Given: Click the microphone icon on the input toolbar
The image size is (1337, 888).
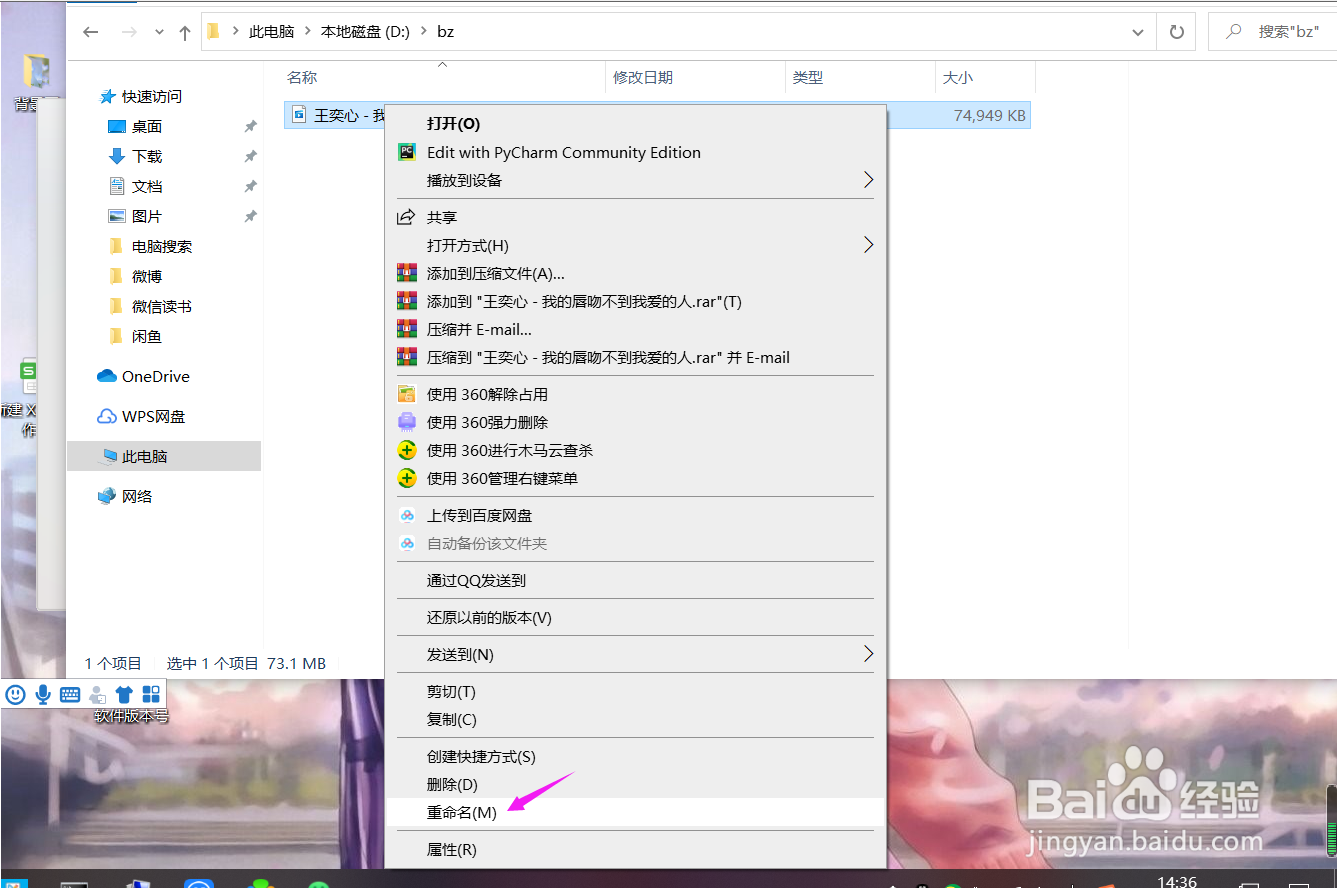Looking at the screenshot, I should (42, 694).
